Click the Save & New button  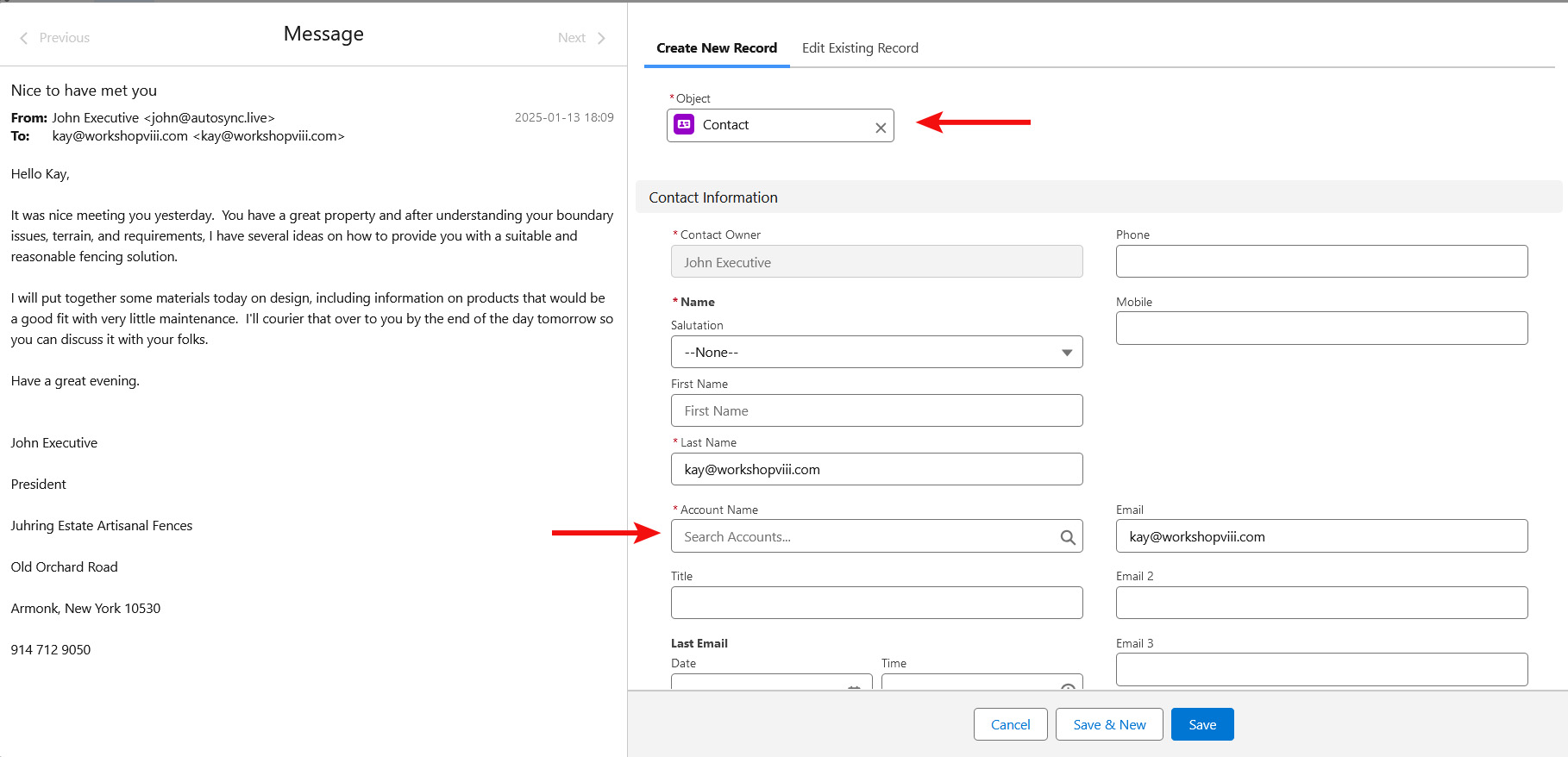click(1108, 724)
